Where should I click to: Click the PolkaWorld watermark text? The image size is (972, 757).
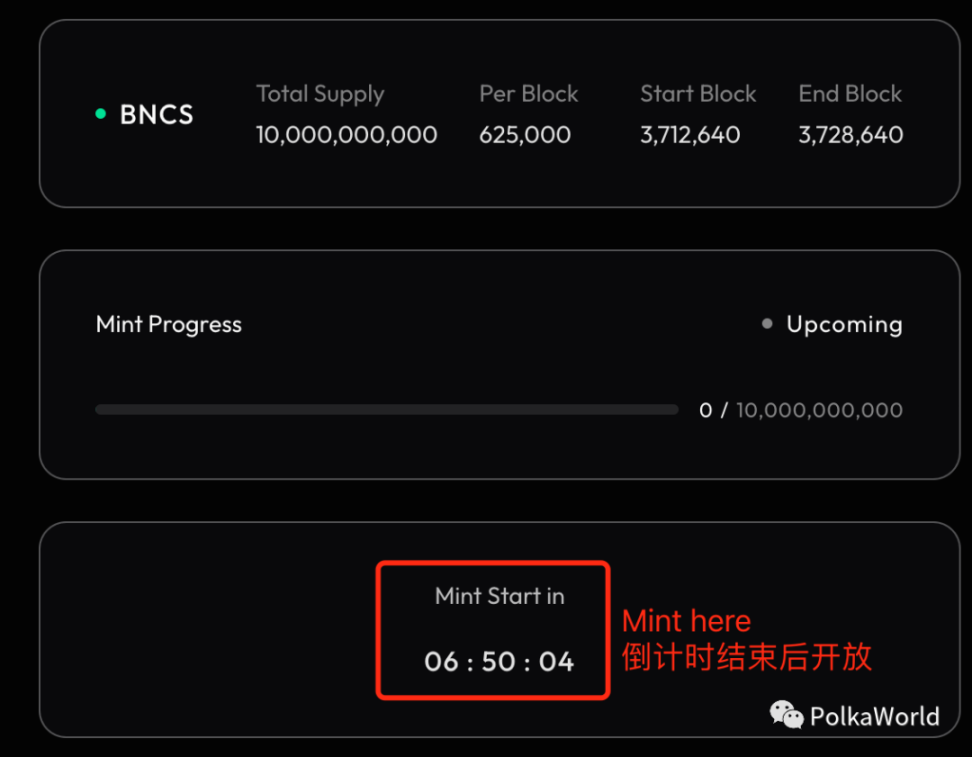pyautogui.click(x=874, y=716)
